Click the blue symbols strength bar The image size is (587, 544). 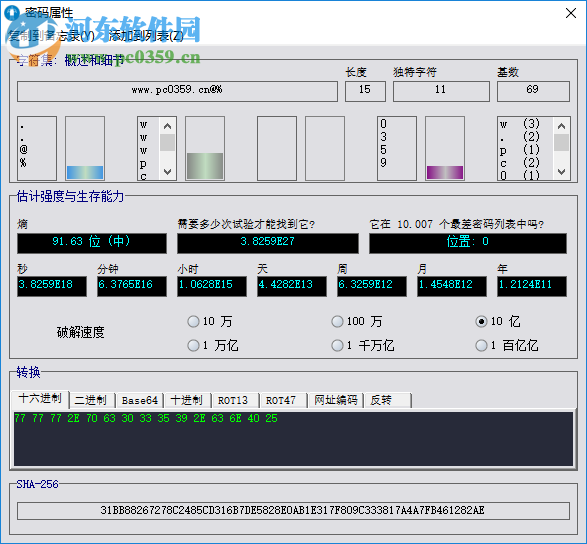tap(85, 172)
